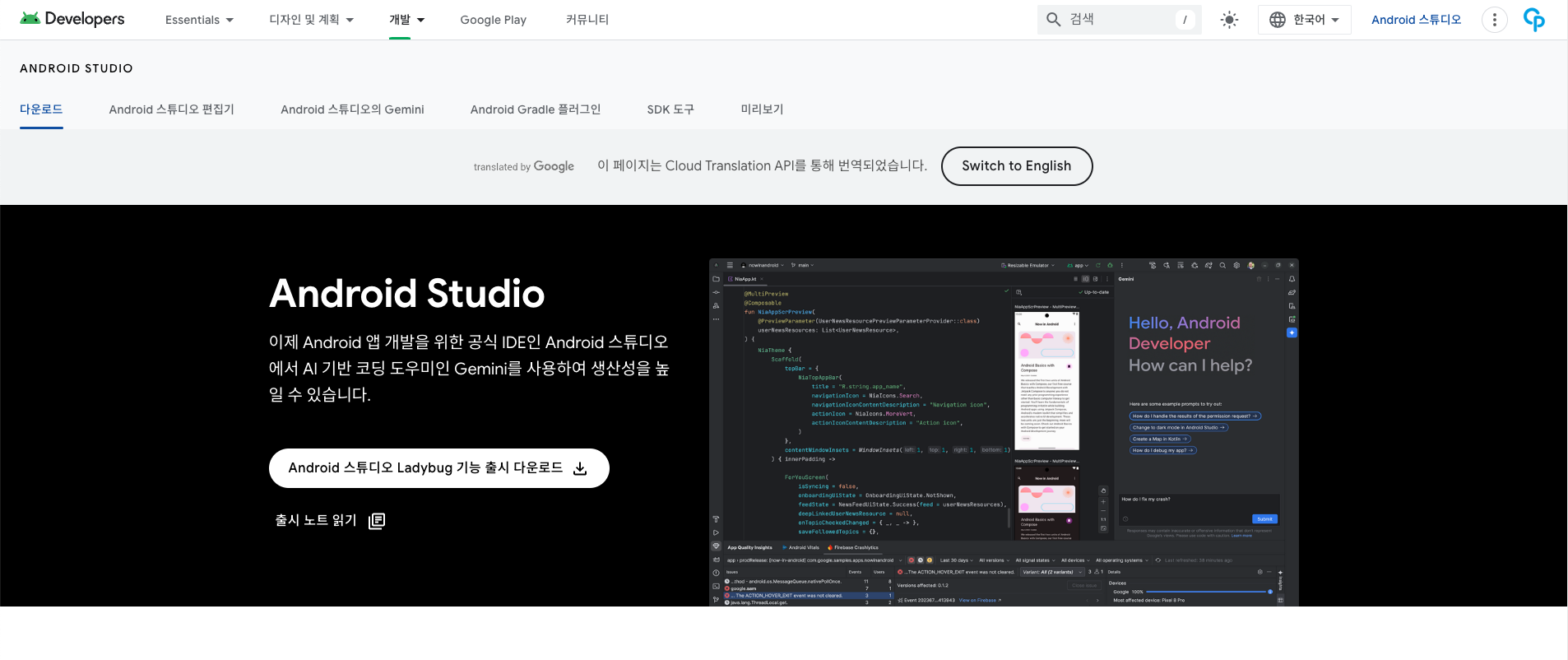Focus the 검색 search field
The width and height of the screenshot is (1568, 660).
1120,20
